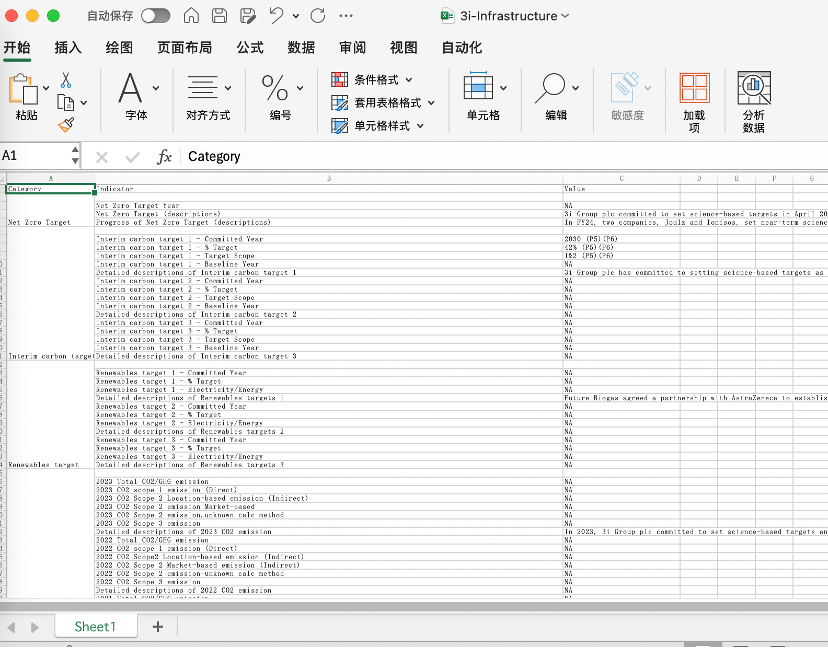
Task: Open the 单元格 cells group
Action: pos(483,96)
